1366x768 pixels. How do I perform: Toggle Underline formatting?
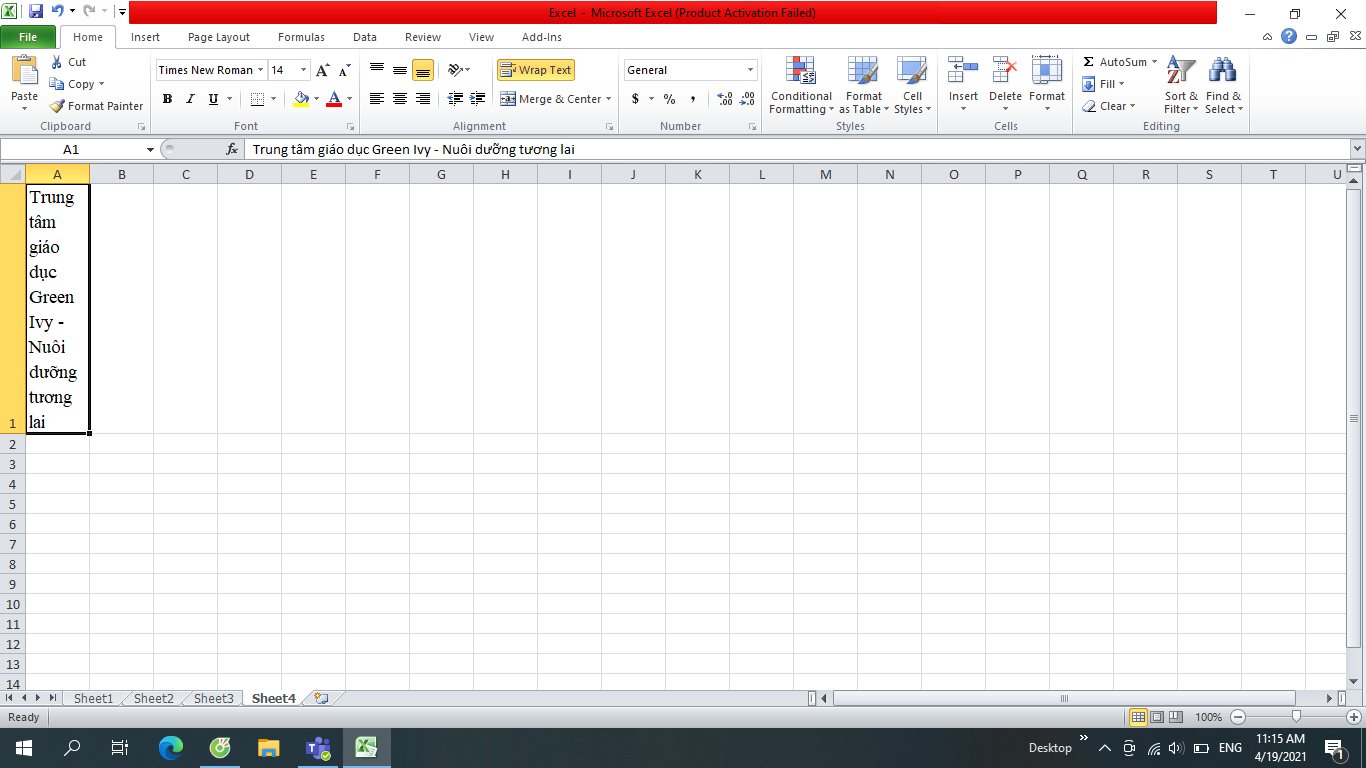click(x=213, y=99)
